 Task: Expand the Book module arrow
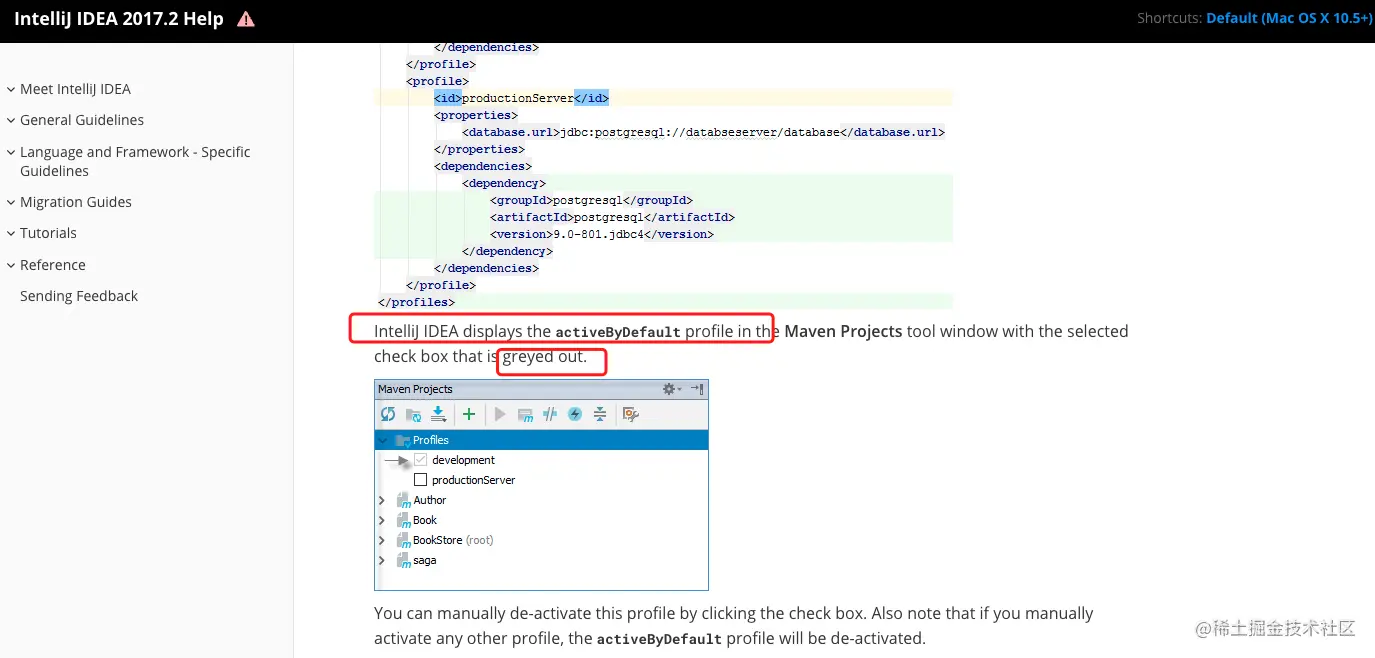[x=382, y=520]
